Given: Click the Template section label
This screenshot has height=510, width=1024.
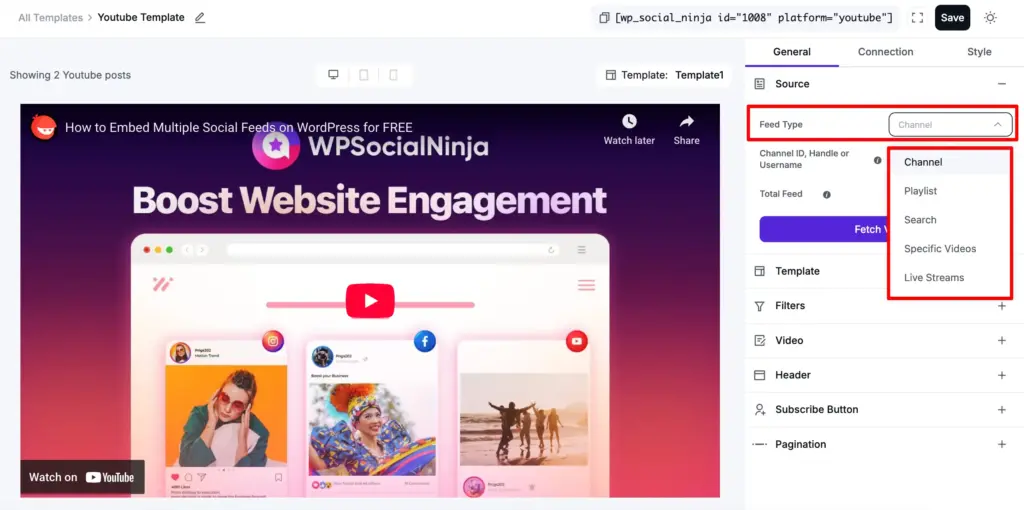Looking at the screenshot, I should click(x=797, y=271).
